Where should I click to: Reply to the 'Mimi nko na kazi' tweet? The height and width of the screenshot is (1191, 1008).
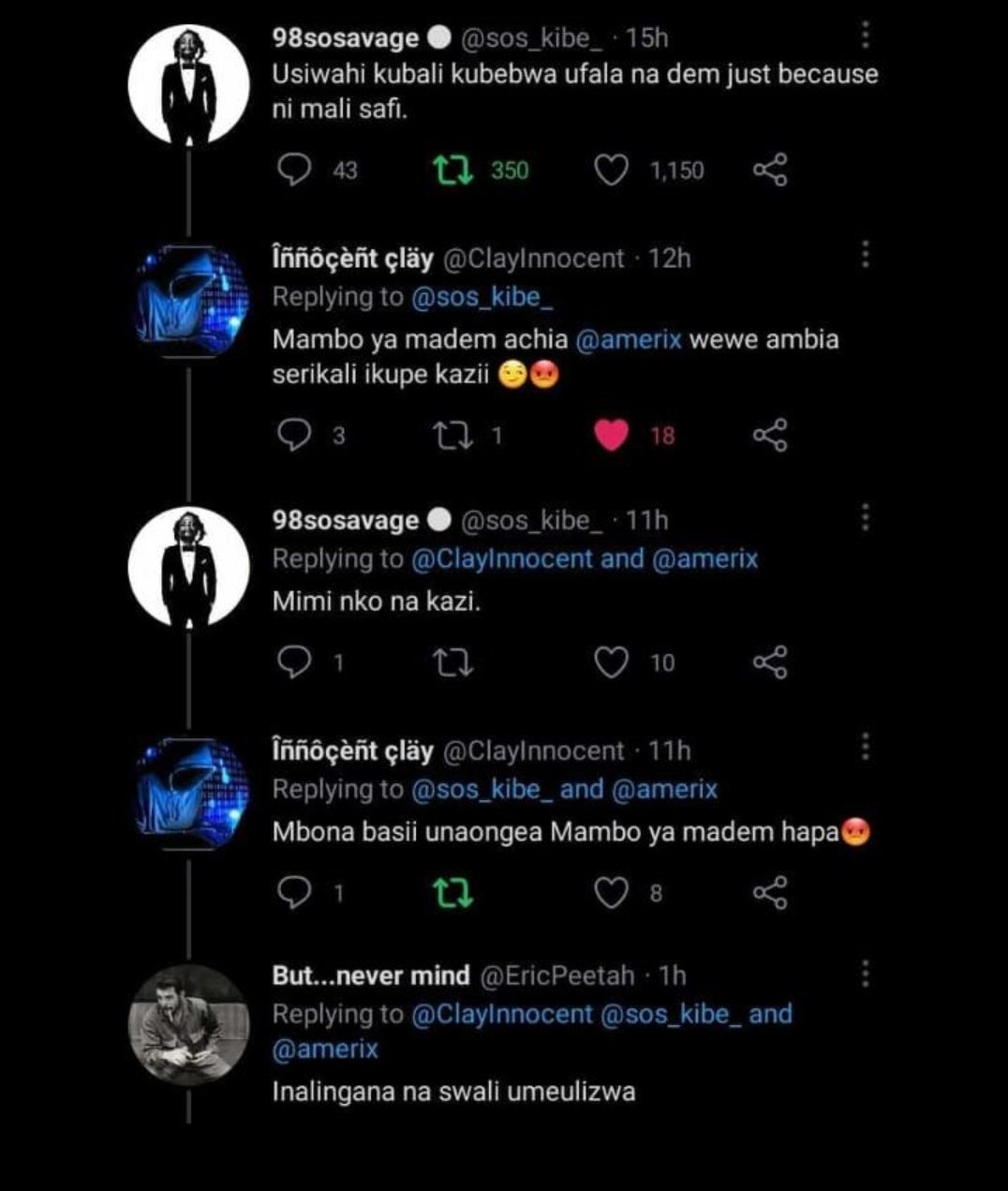[x=296, y=663]
